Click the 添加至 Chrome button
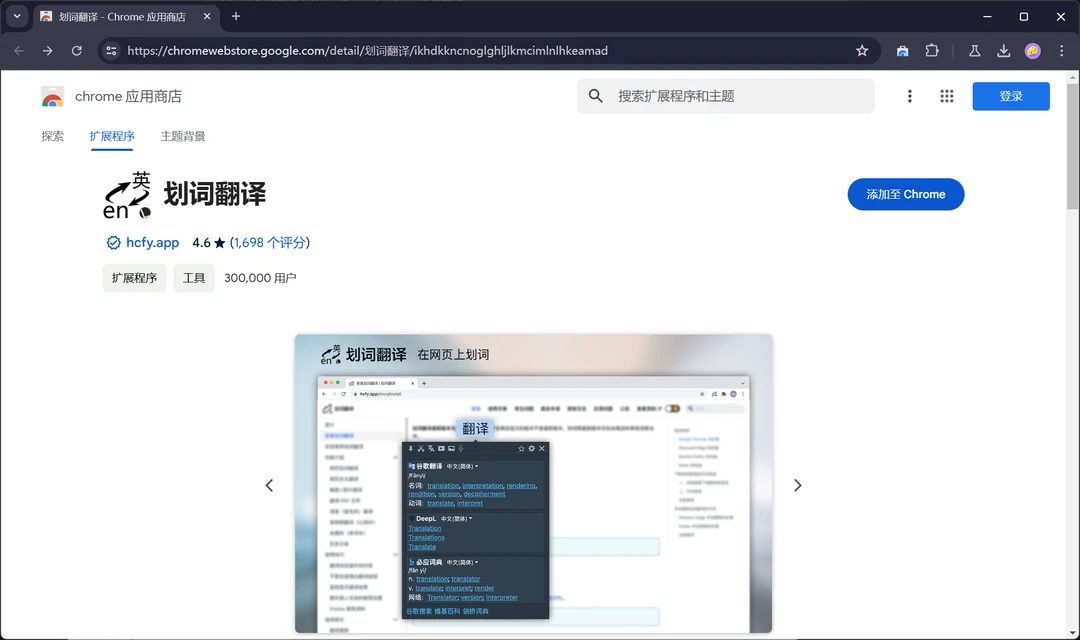This screenshot has width=1080, height=640. click(905, 194)
